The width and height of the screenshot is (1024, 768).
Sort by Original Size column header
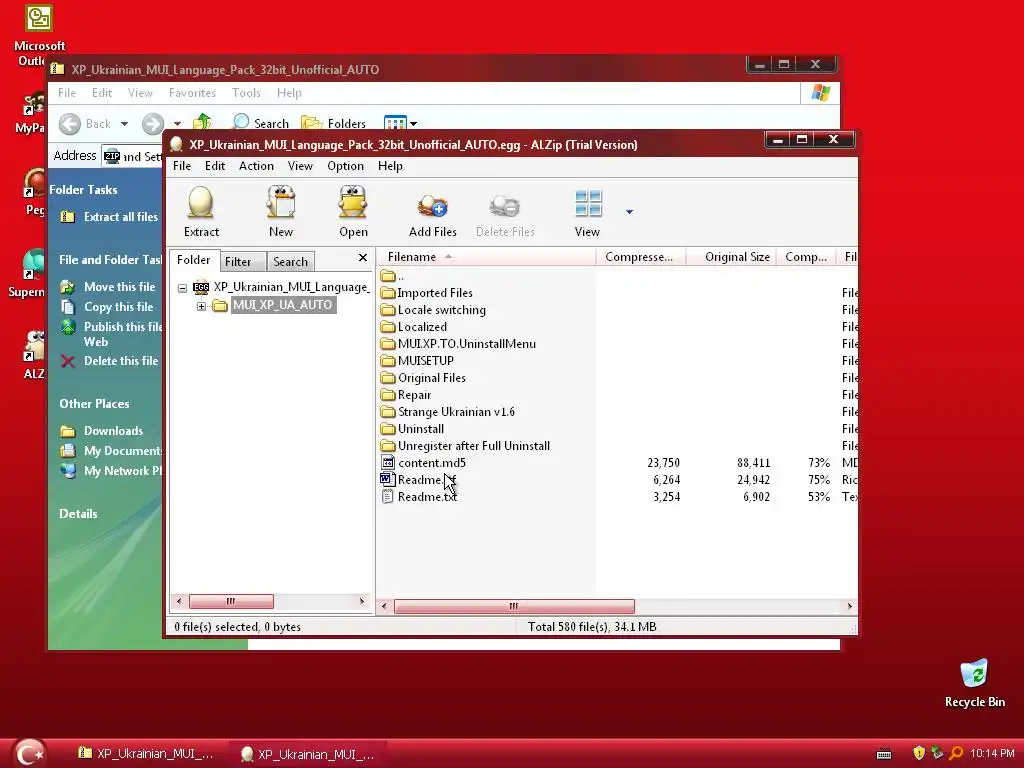pos(731,257)
